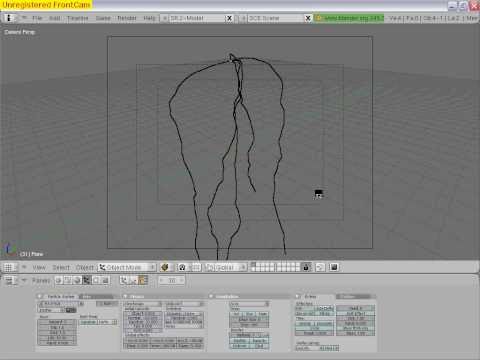The image size is (480, 360).
Task: Collapse the Visualization panel triangle
Action: click(211, 296)
